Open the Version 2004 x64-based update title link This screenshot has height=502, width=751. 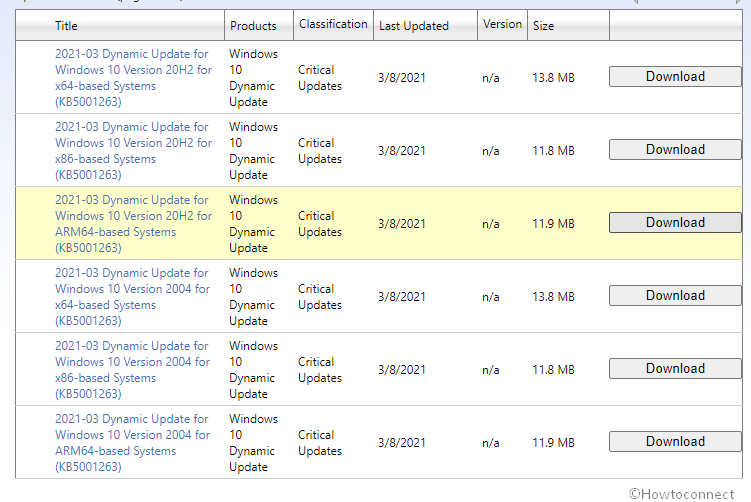133,297
